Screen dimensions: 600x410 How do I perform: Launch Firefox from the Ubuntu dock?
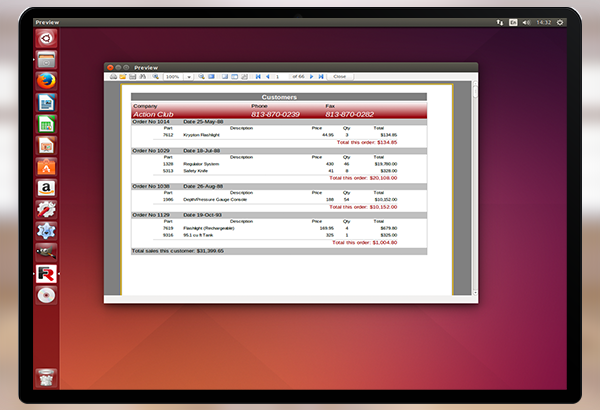pos(47,81)
